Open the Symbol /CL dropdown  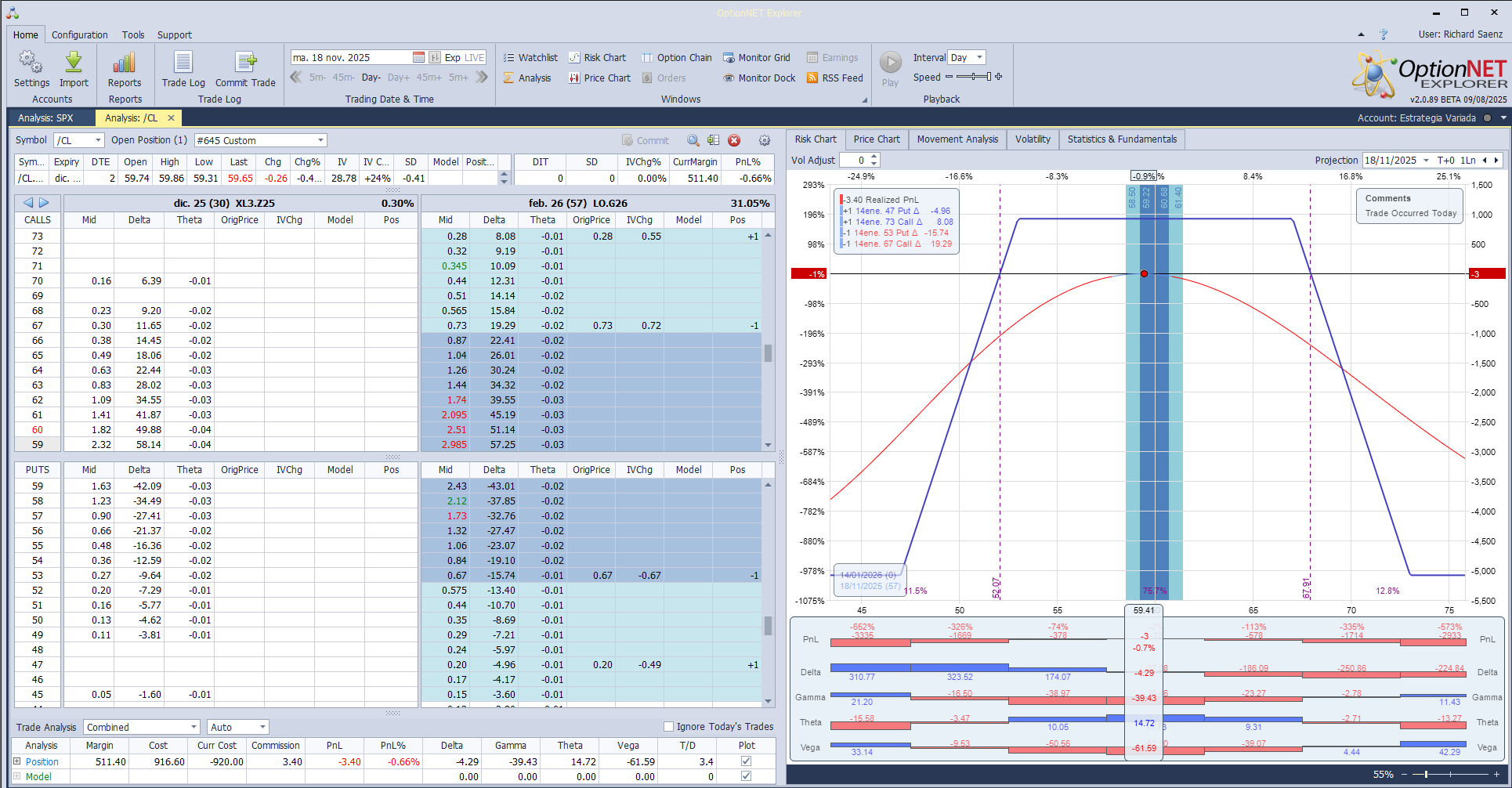(98, 140)
